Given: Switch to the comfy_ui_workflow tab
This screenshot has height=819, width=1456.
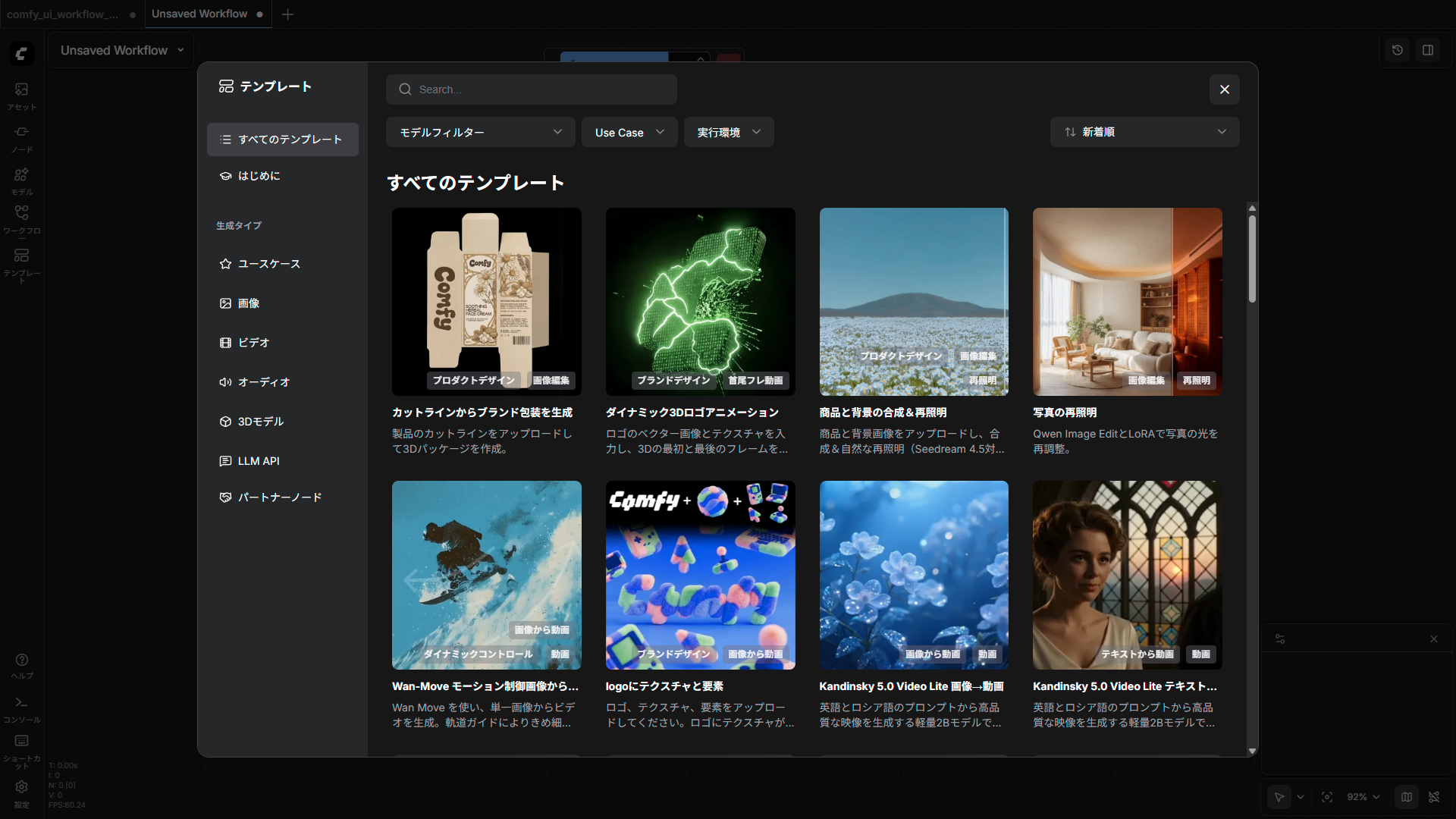Looking at the screenshot, I should 63,14.
